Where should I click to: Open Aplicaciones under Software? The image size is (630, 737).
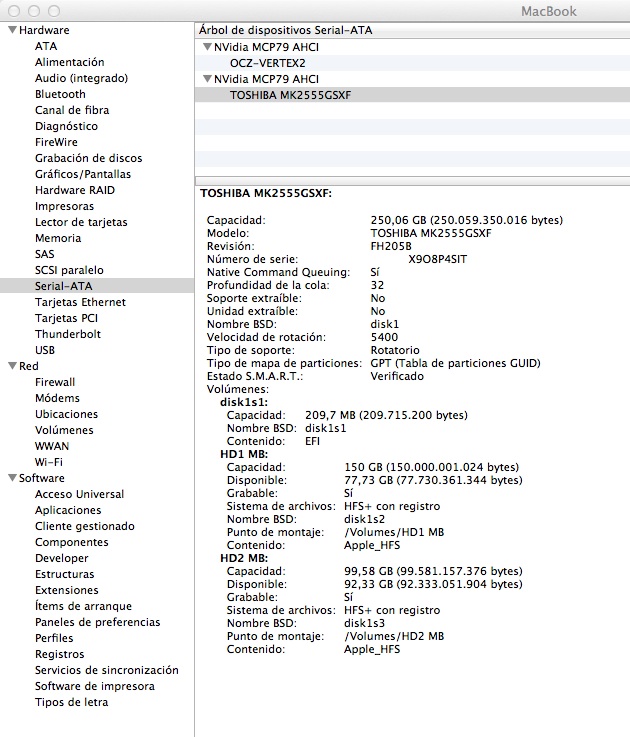point(68,510)
